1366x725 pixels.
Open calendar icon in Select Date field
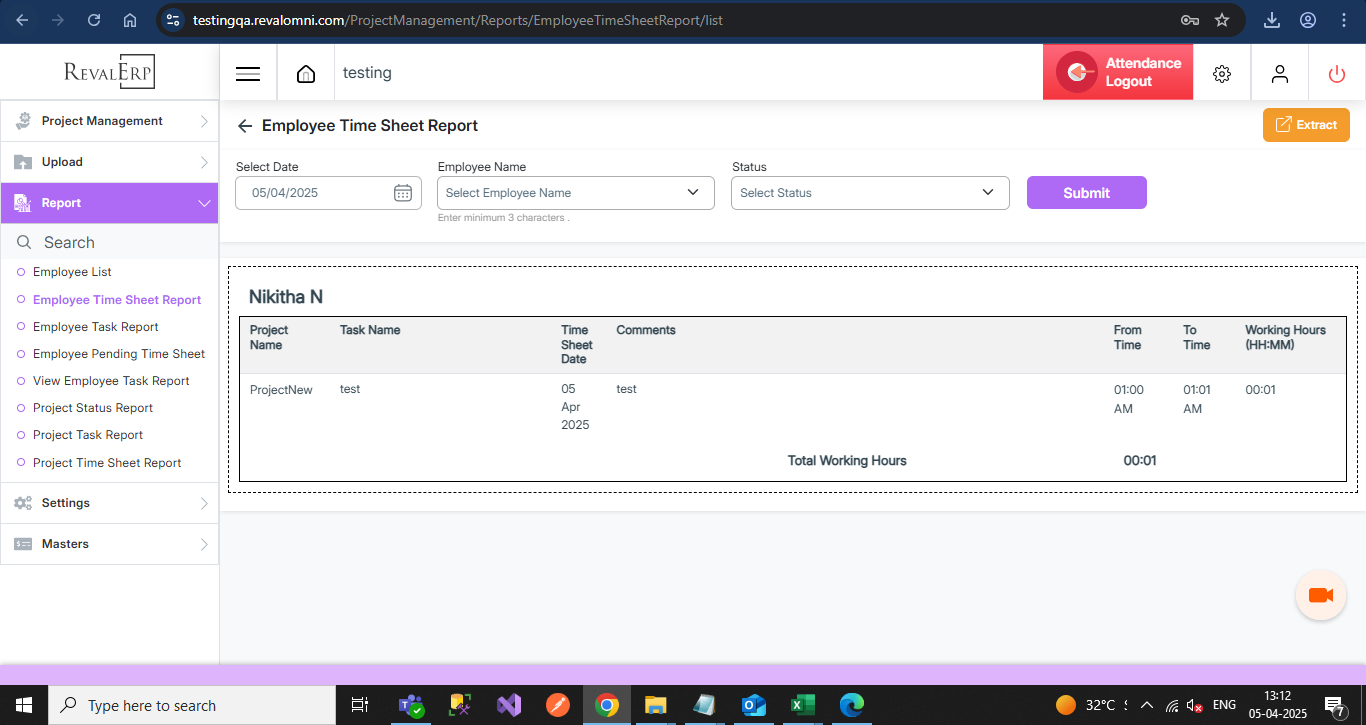(403, 193)
